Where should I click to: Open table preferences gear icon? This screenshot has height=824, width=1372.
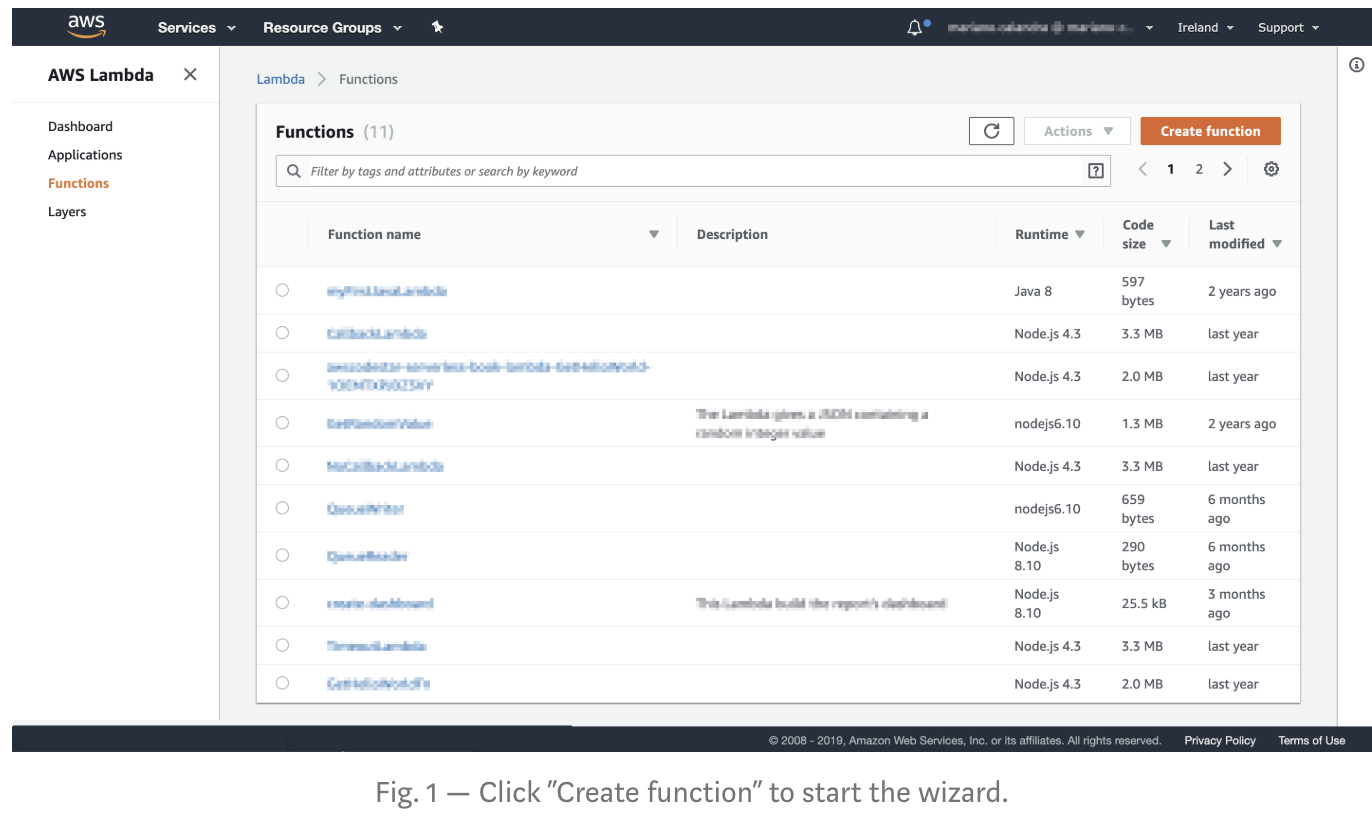coord(1271,169)
